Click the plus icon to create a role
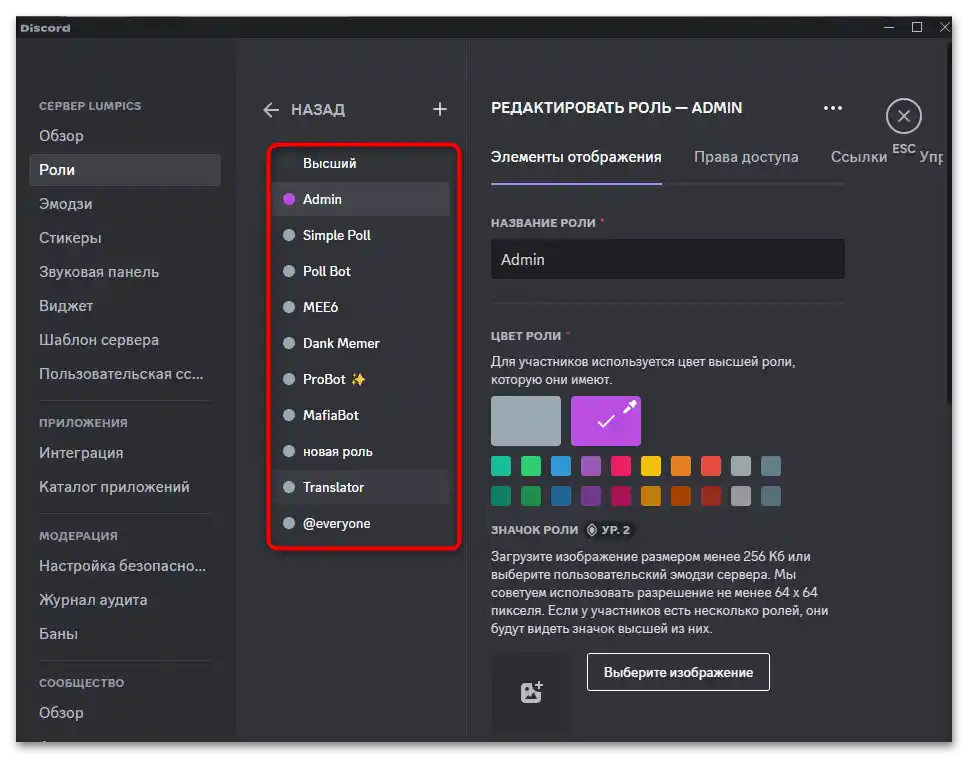The width and height of the screenshot is (968, 758). click(440, 109)
